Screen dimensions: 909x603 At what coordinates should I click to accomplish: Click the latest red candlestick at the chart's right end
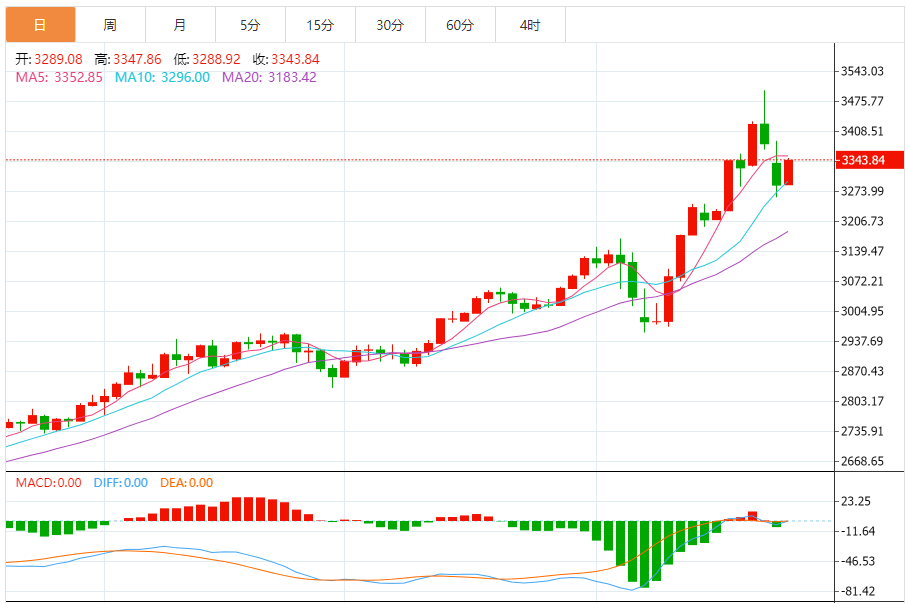click(788, 172)
